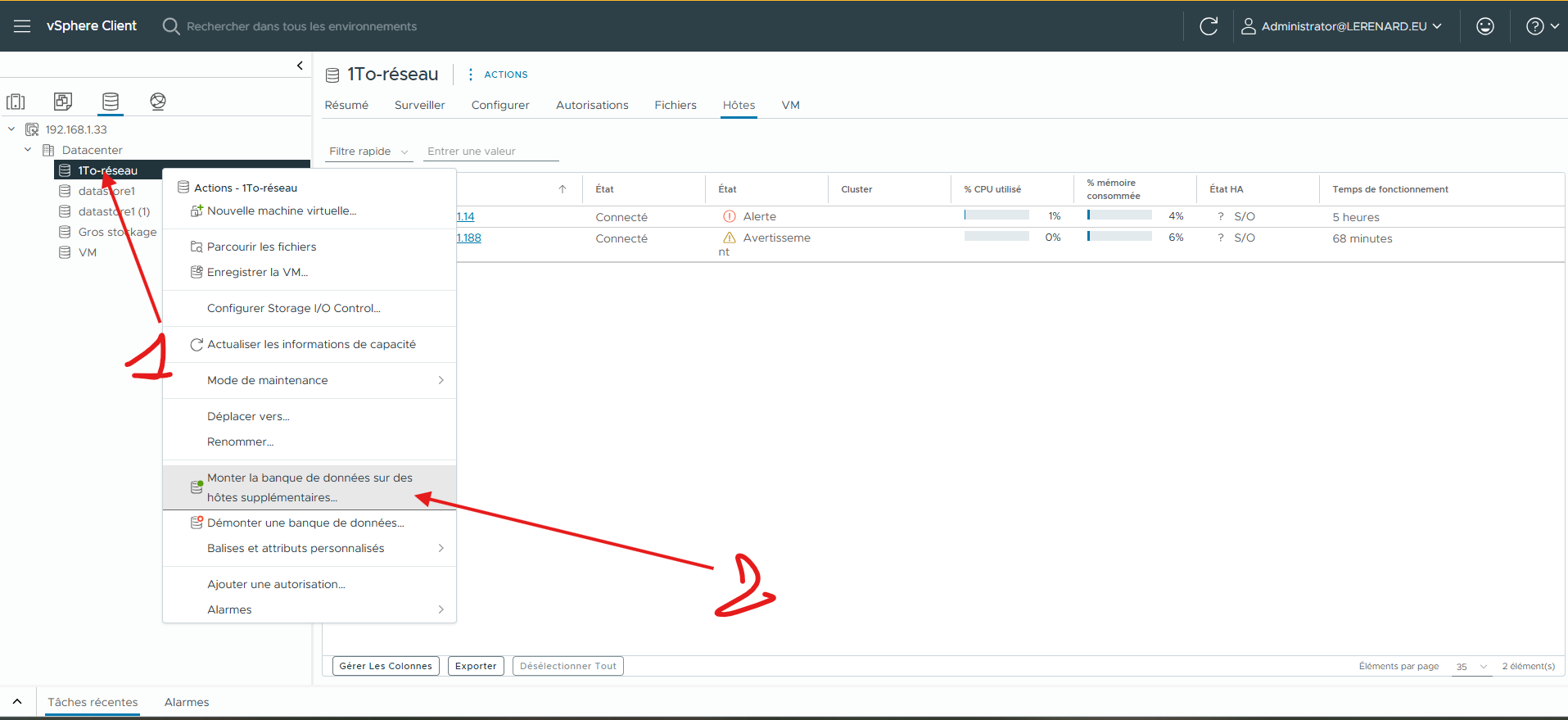Click the 5 heures uptime cell

click(1356, 217)
